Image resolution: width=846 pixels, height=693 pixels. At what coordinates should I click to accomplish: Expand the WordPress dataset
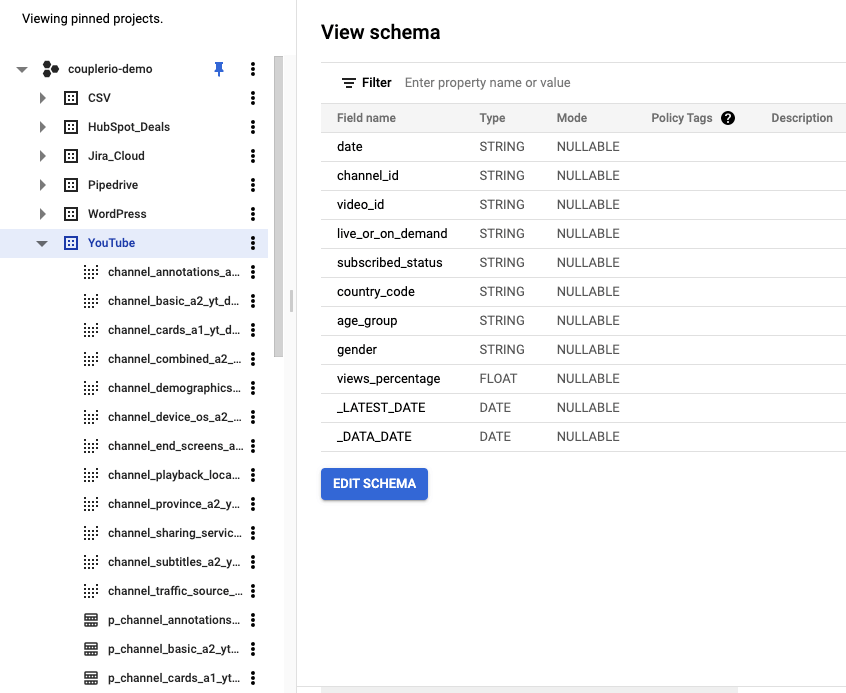pos(43,214)
